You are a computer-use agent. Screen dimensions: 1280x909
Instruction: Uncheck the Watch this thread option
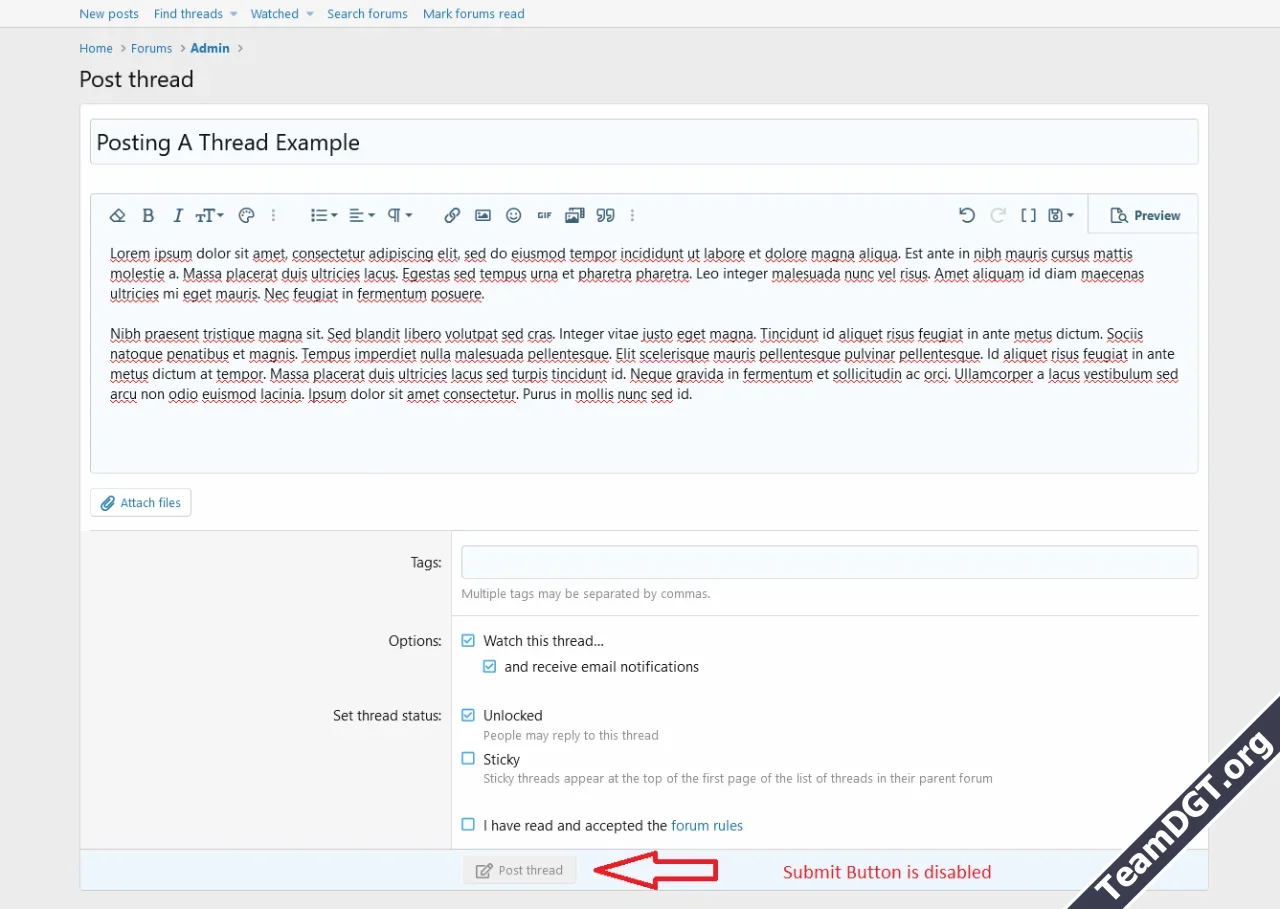(x=468, y=640)
